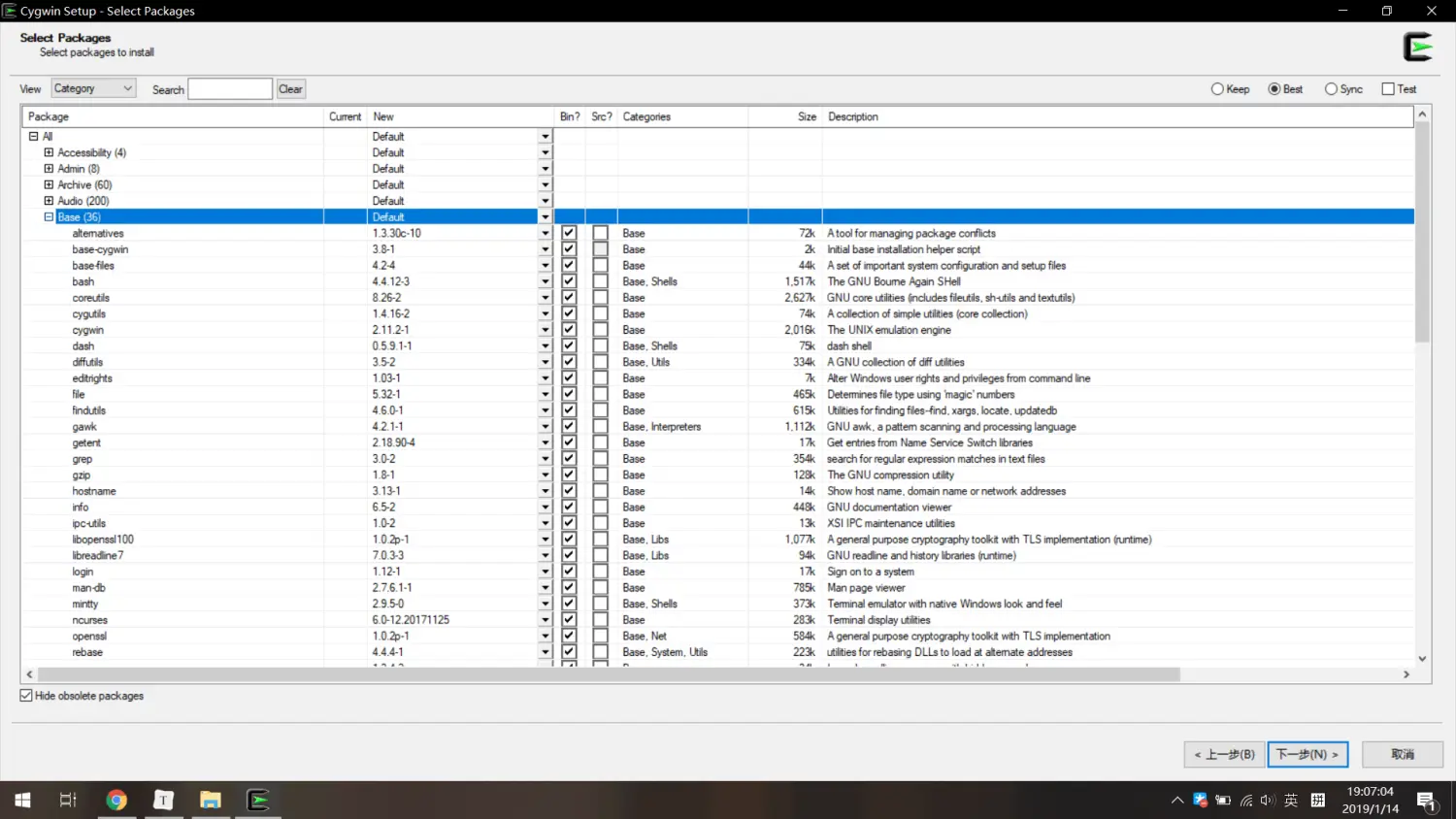The width and height of the screenshot is (1456, 819).
Task: Open version dropdown for bash
Action: pyautogui.click(x=545, y=281)
